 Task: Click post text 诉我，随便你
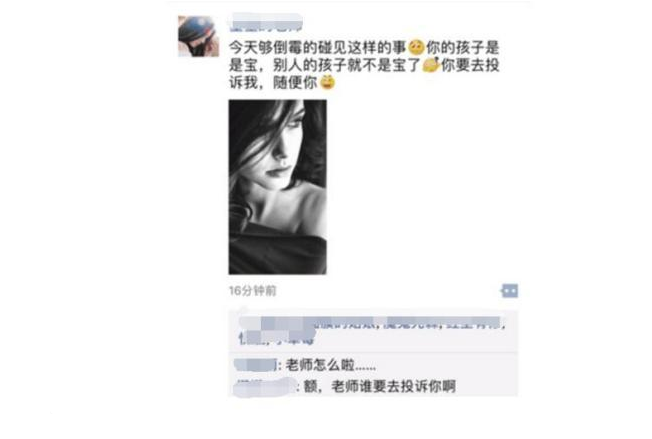click(x=273, y=82)
